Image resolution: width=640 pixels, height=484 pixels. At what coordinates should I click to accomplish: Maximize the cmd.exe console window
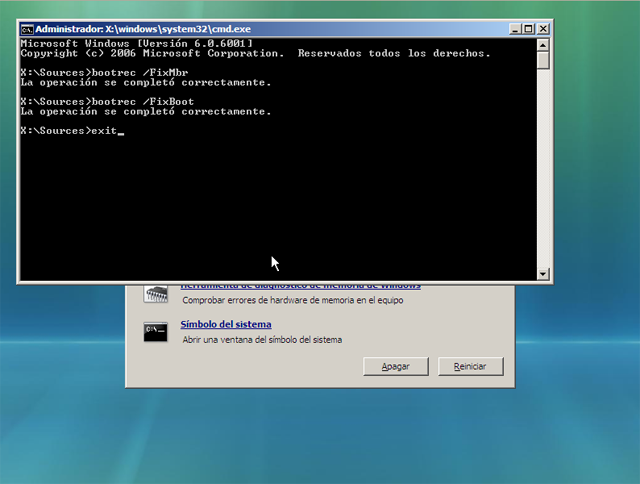click(x=528, y=29)
